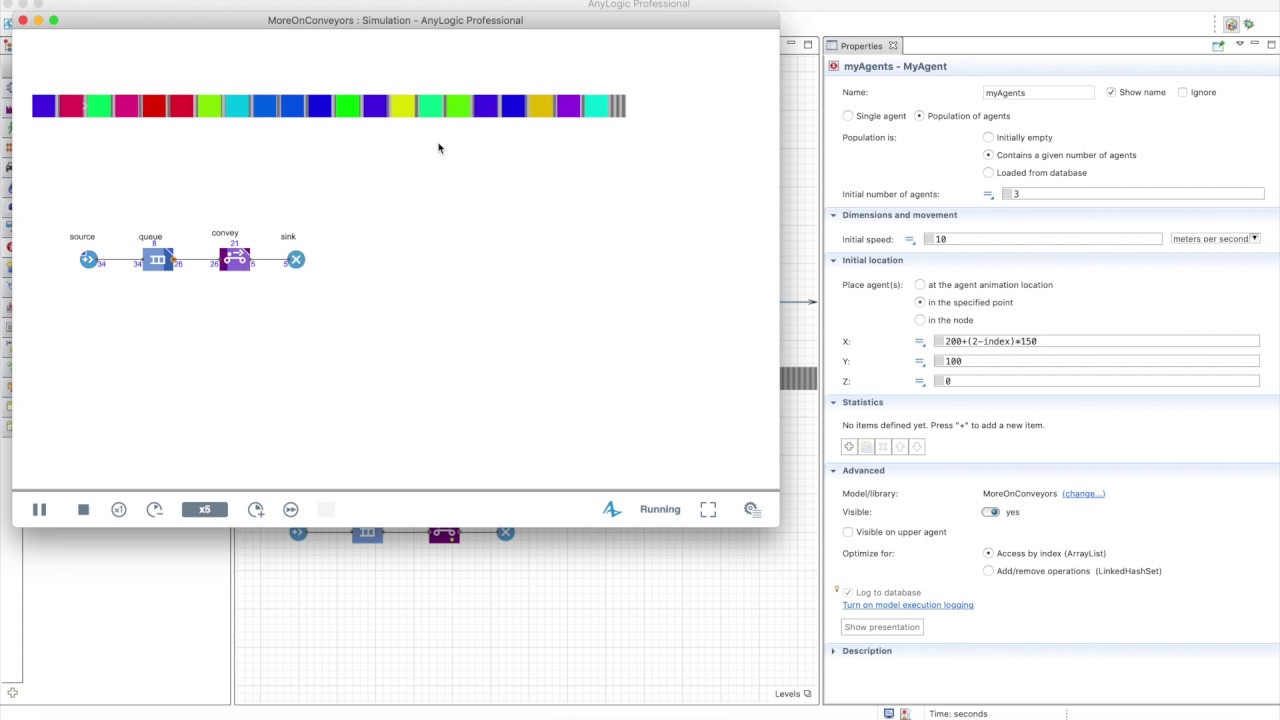Select Access by index ArrayList option
This screenshot has width=1280, height=720.
[x=989, y=553]
